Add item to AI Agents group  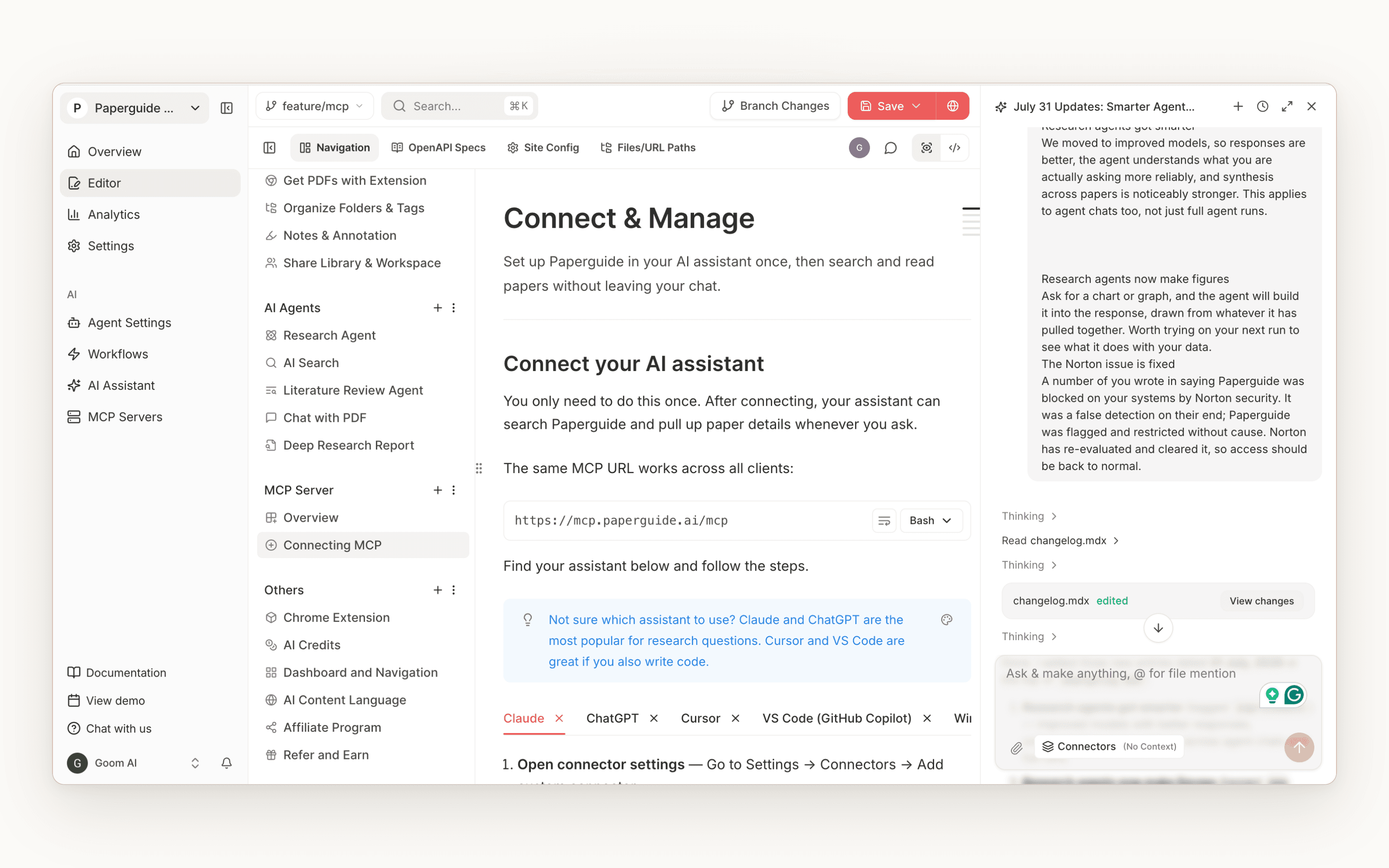(x=438, y=308)
